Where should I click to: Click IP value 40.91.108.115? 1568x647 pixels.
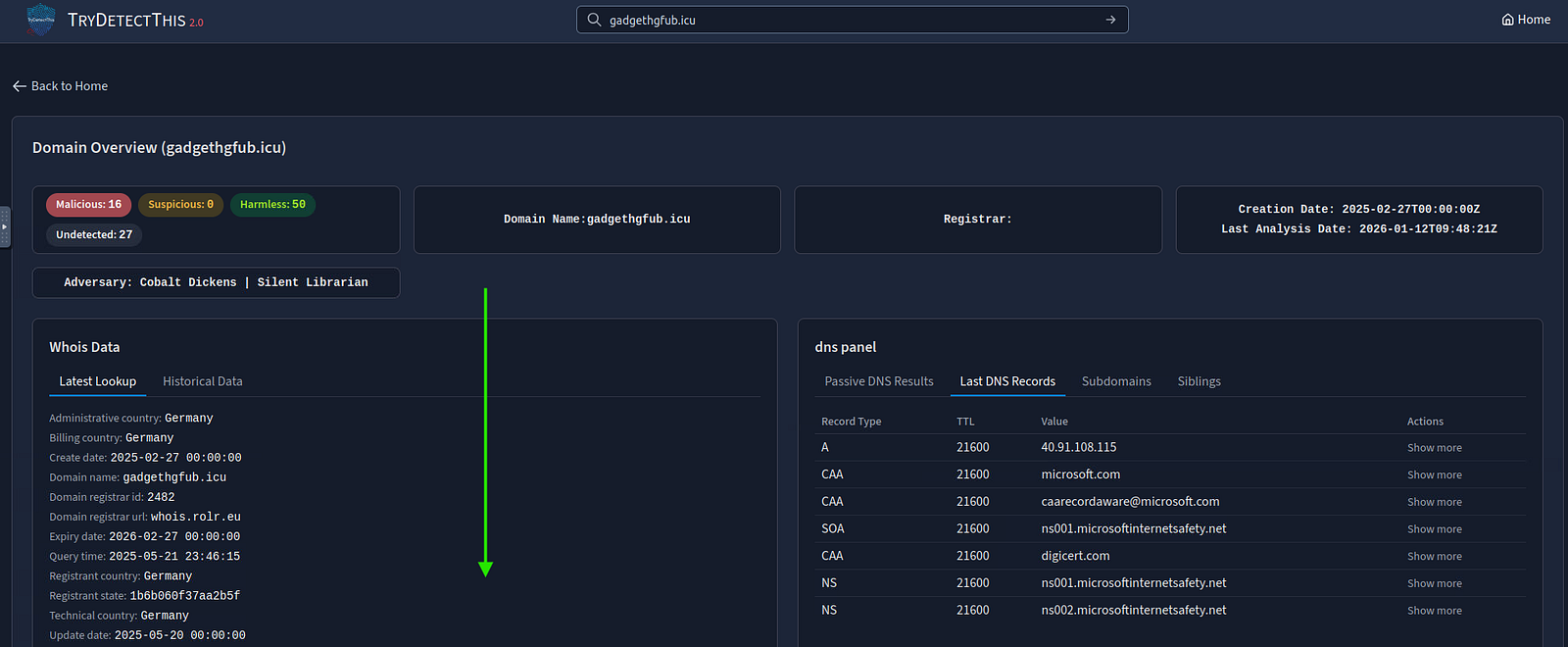click(1078, 447)
